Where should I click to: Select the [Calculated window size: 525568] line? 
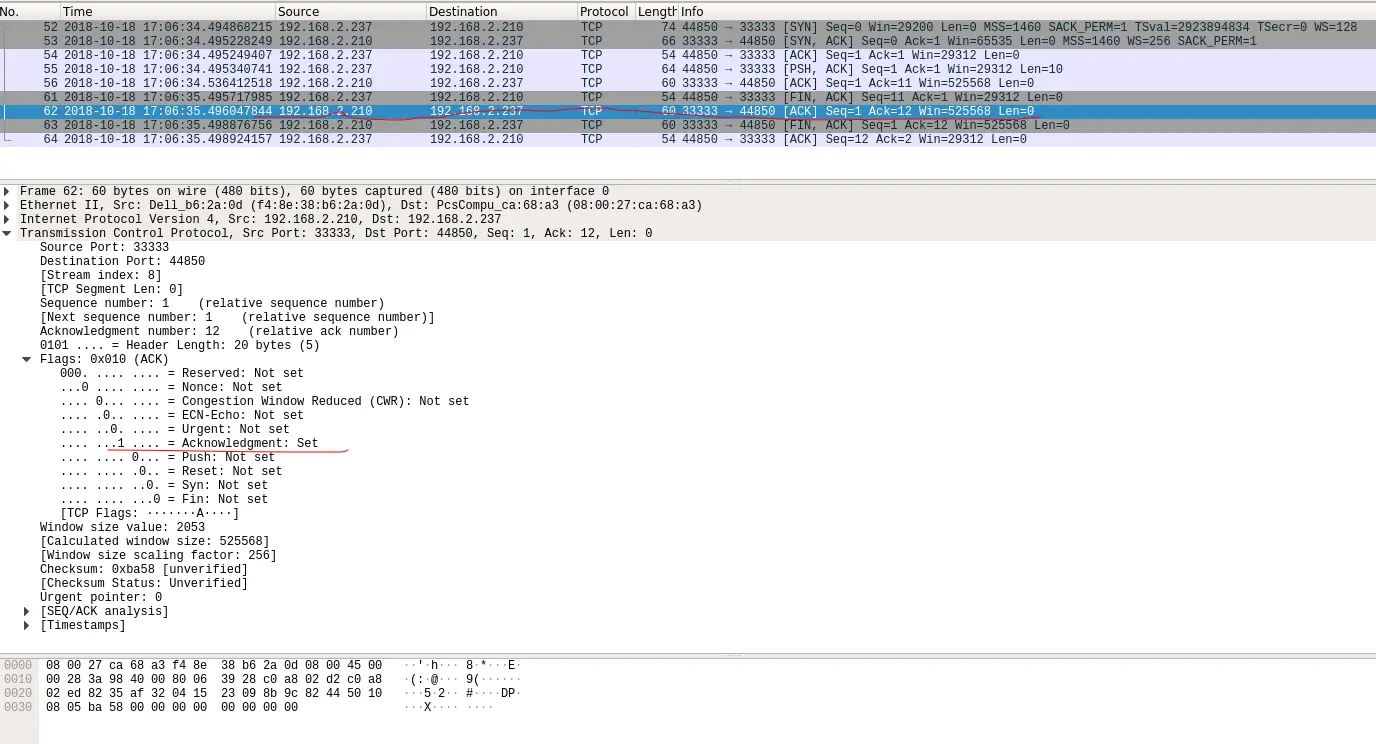154,541
